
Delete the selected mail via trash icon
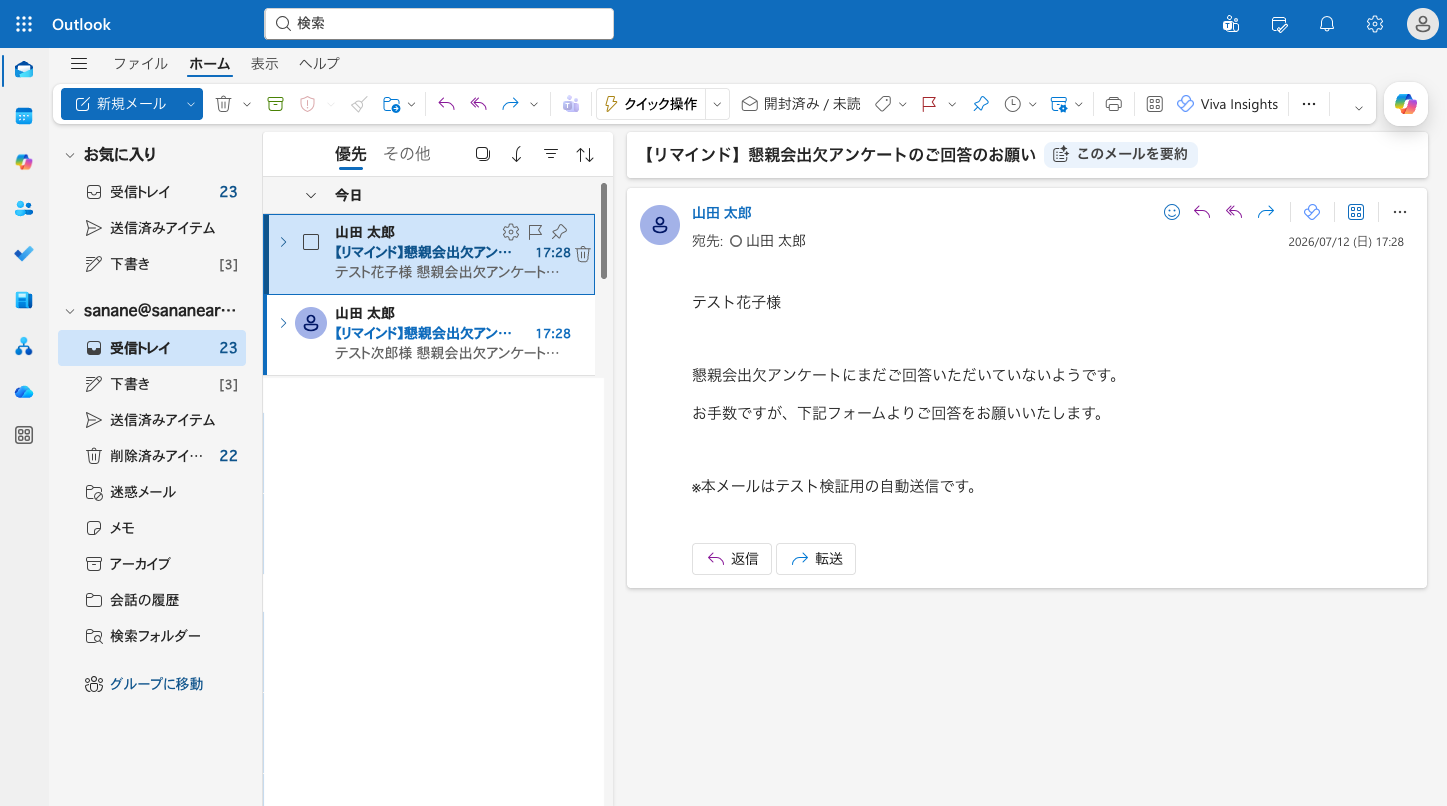tap(583, 254)
